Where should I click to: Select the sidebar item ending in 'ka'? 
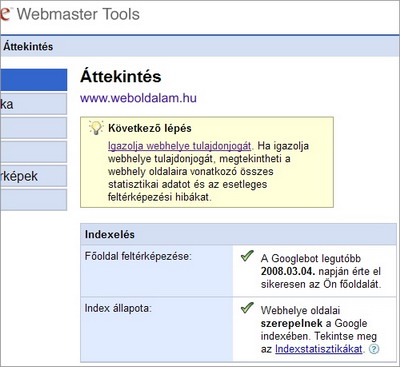coord(34,104)
